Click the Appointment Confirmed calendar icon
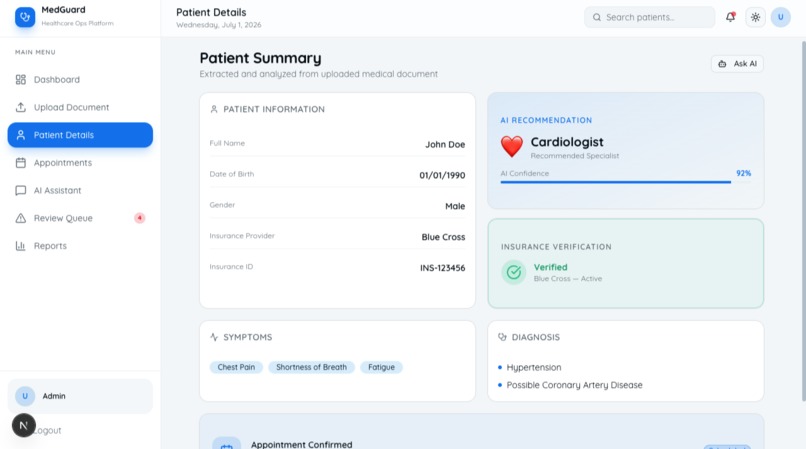Image resolution: width=806 pixels, height=449 pixels. pyautogui.click(x=226, y=444)
